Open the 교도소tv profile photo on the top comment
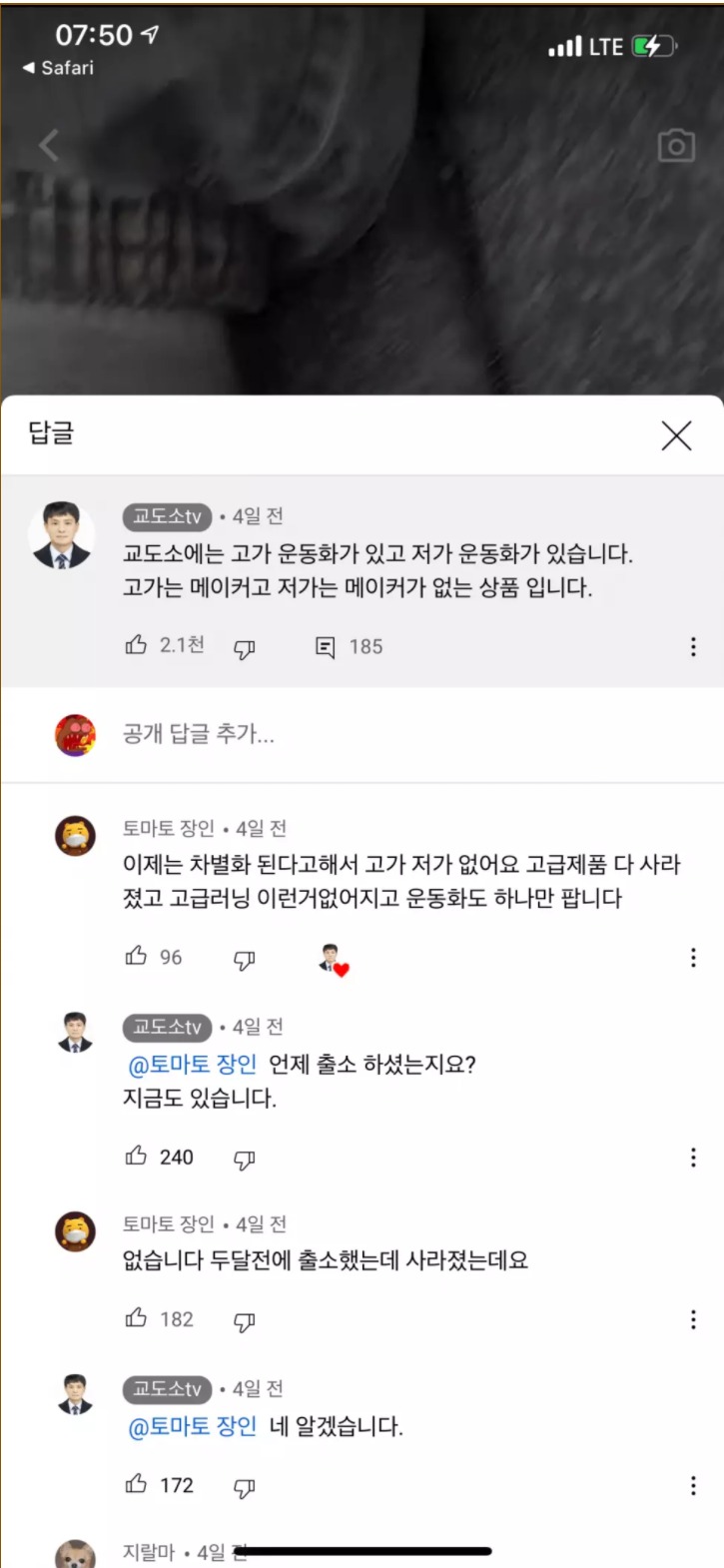 [62, 535]
